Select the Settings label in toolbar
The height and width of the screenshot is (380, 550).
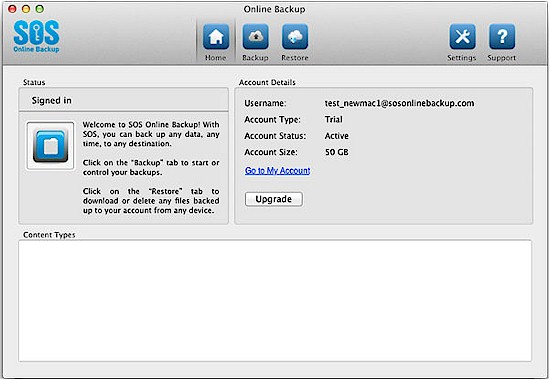tap(462, 58)
